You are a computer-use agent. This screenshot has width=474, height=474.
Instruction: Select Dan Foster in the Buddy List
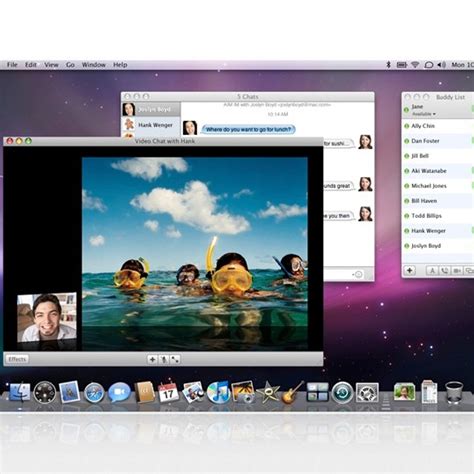[438, 141]
